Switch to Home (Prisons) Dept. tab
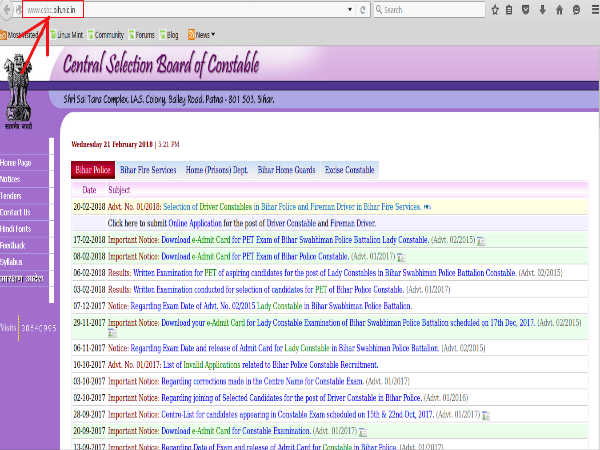The width and height of the screenshot is (600, 450). (217, 170)
